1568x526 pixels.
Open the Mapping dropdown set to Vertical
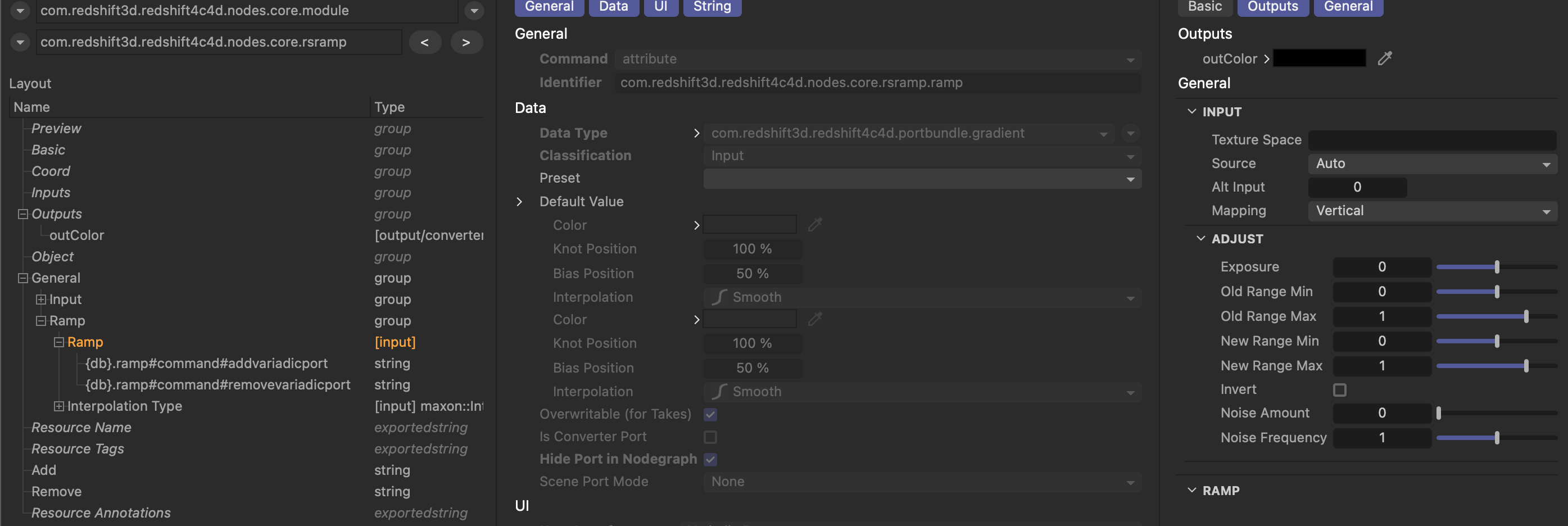click(1431, 211)
